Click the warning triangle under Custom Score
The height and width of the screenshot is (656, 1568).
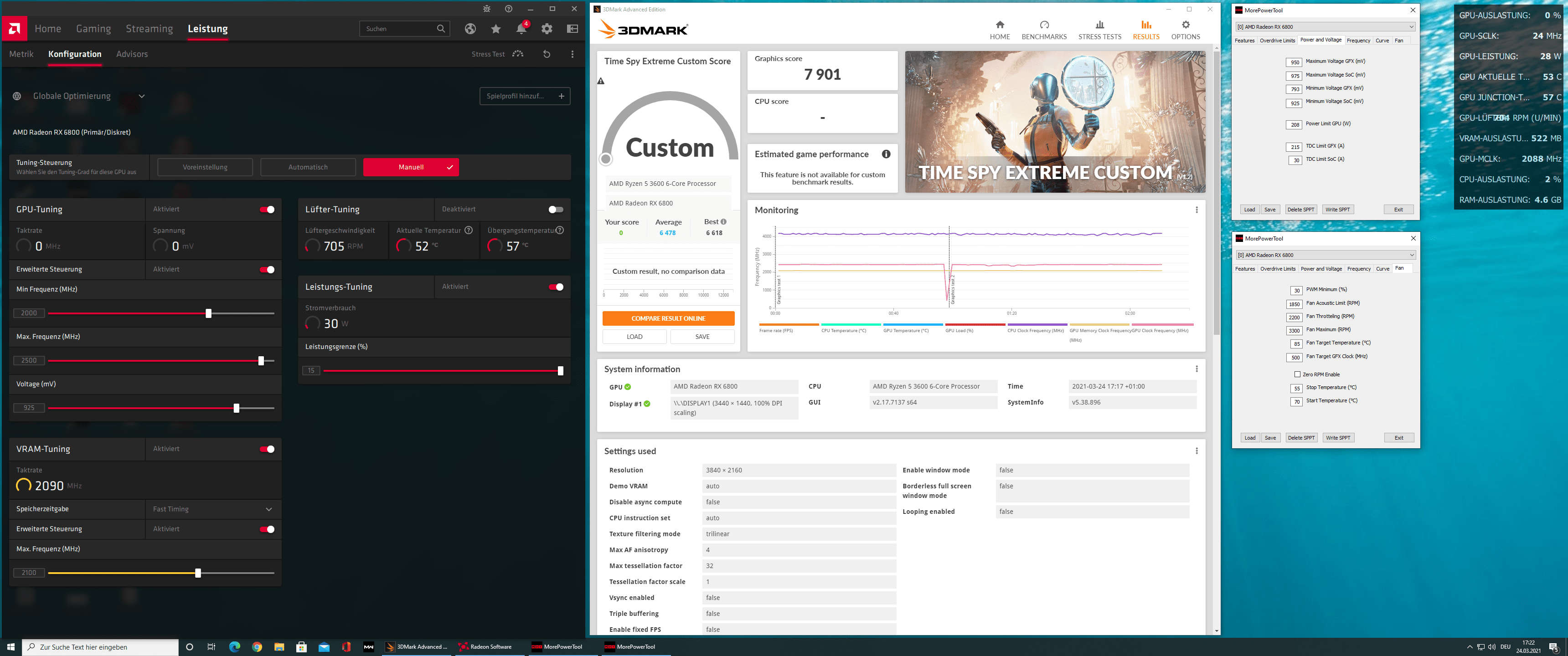601,81
